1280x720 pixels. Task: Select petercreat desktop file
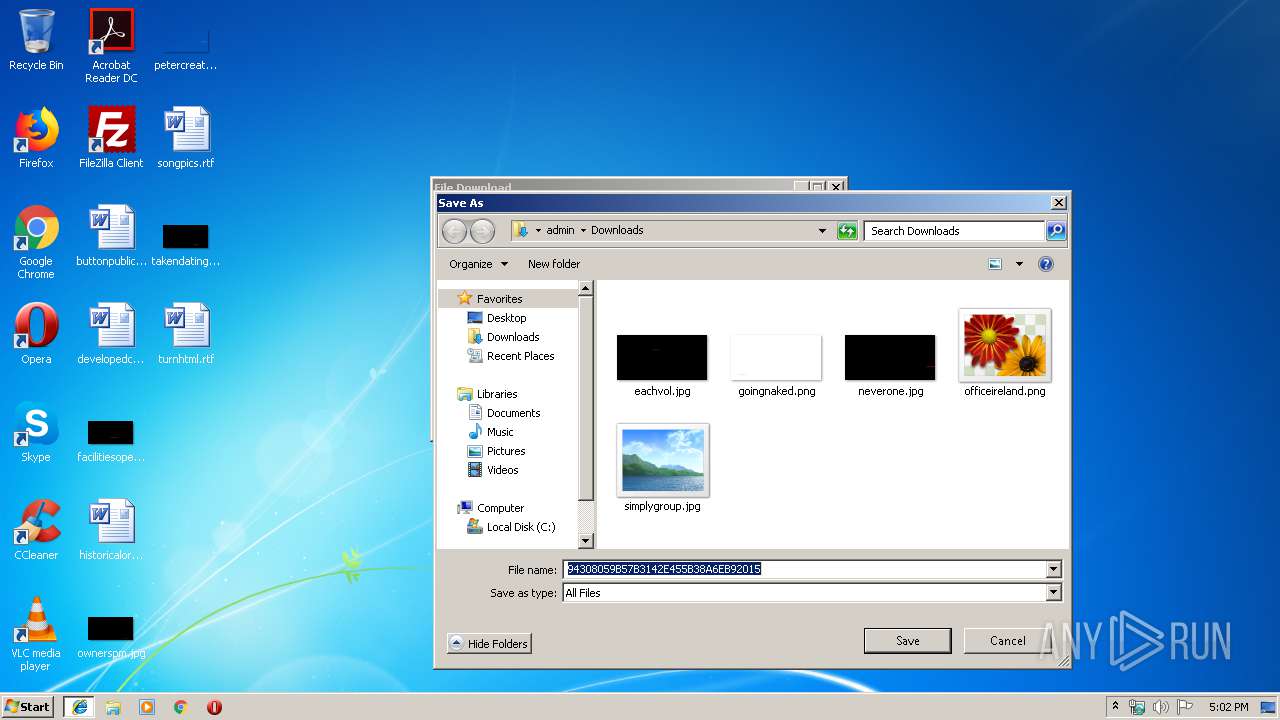tap(186, 48)
